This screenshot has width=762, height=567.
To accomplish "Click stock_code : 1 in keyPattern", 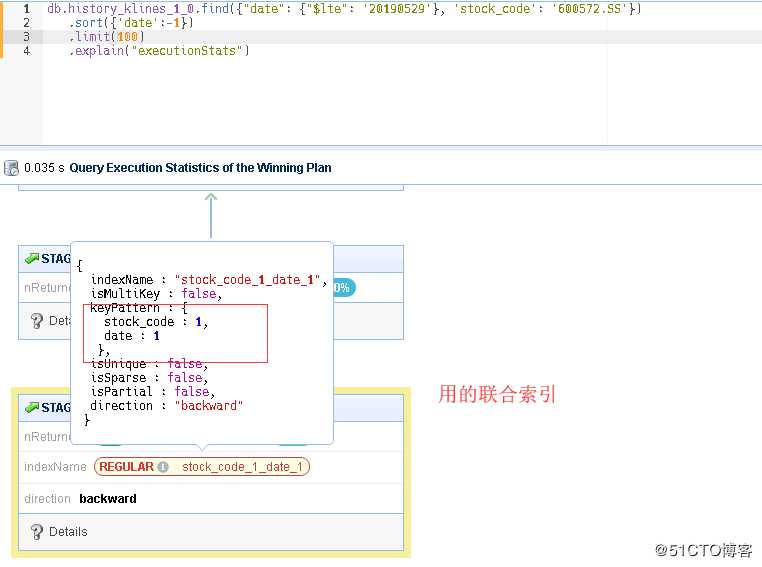I will [x=156, y=322].
